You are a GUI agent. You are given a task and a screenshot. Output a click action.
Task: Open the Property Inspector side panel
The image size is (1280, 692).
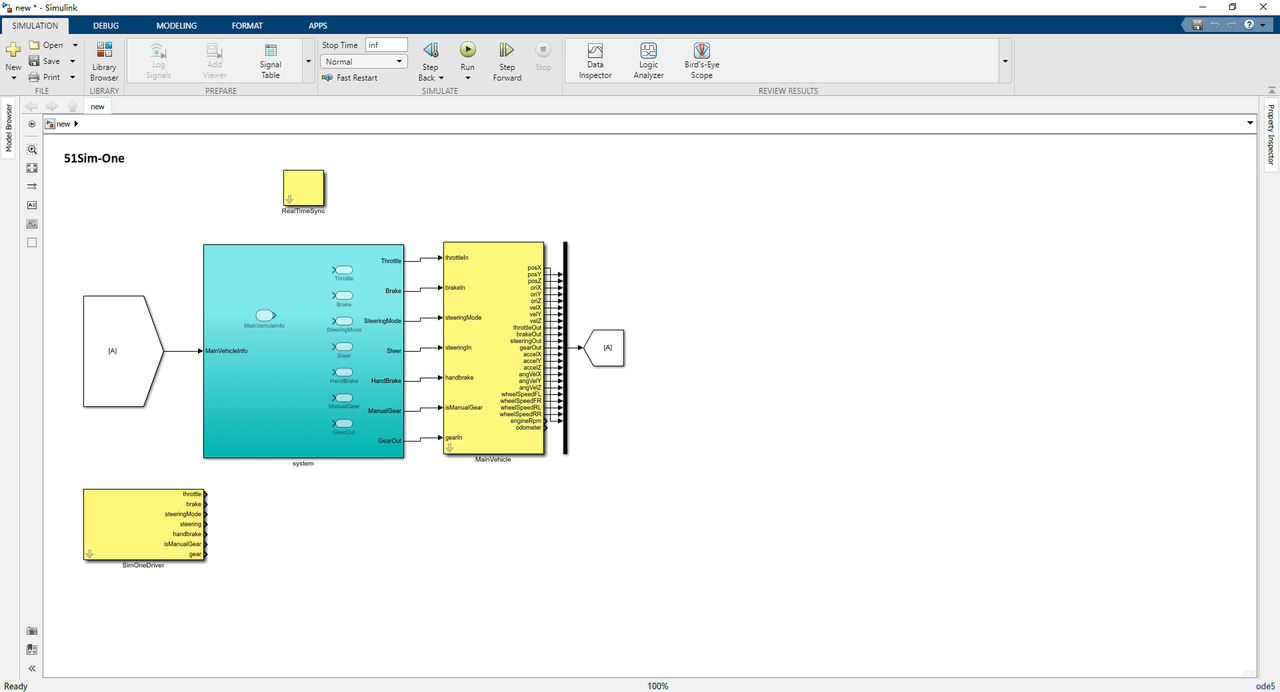(x=1271, y=135)
